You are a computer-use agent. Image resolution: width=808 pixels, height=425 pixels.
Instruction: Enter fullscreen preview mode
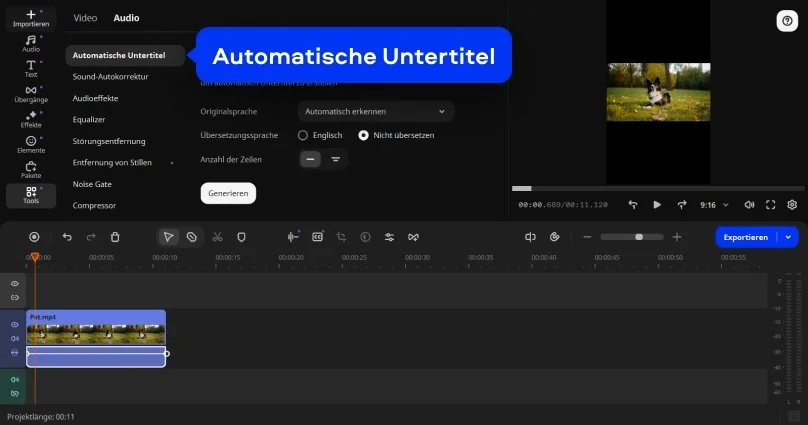point(770,204)
